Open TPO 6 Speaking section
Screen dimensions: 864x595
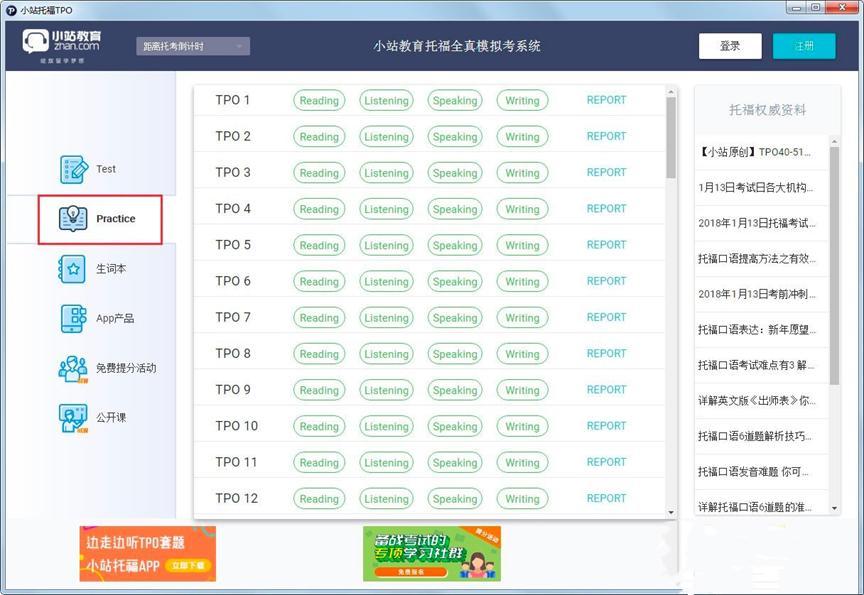pos(455,282)
